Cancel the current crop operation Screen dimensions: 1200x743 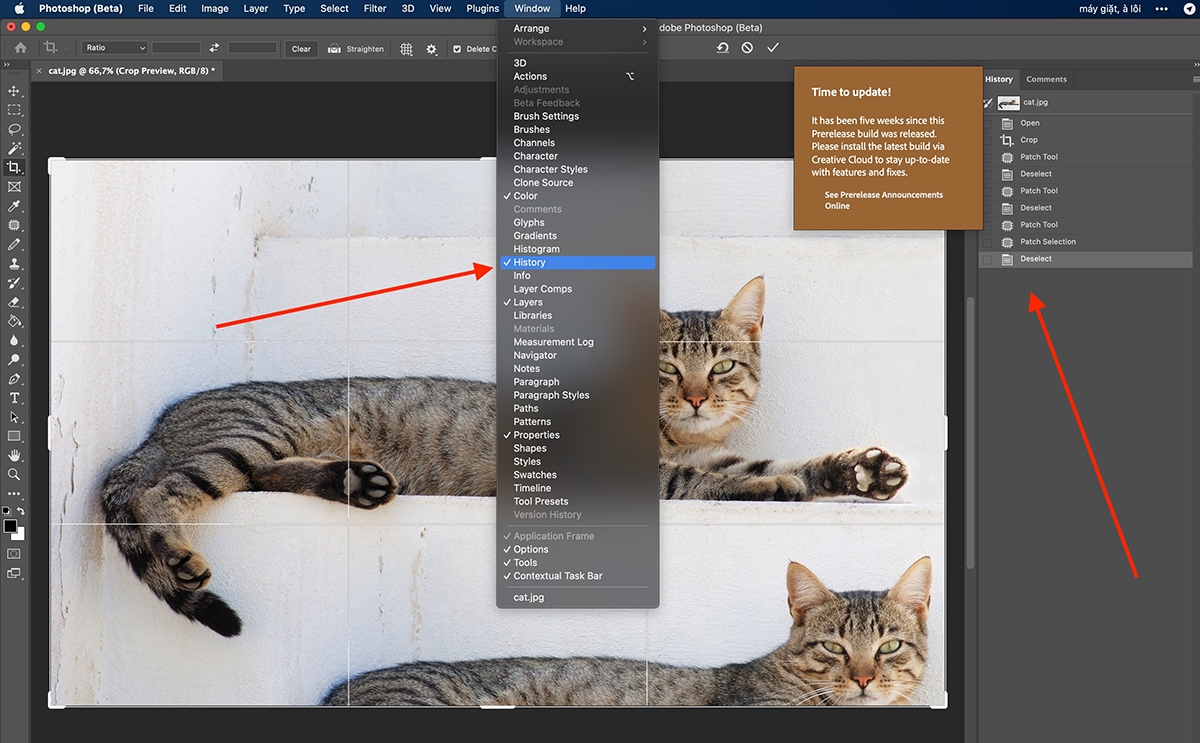tap(747, 48)
